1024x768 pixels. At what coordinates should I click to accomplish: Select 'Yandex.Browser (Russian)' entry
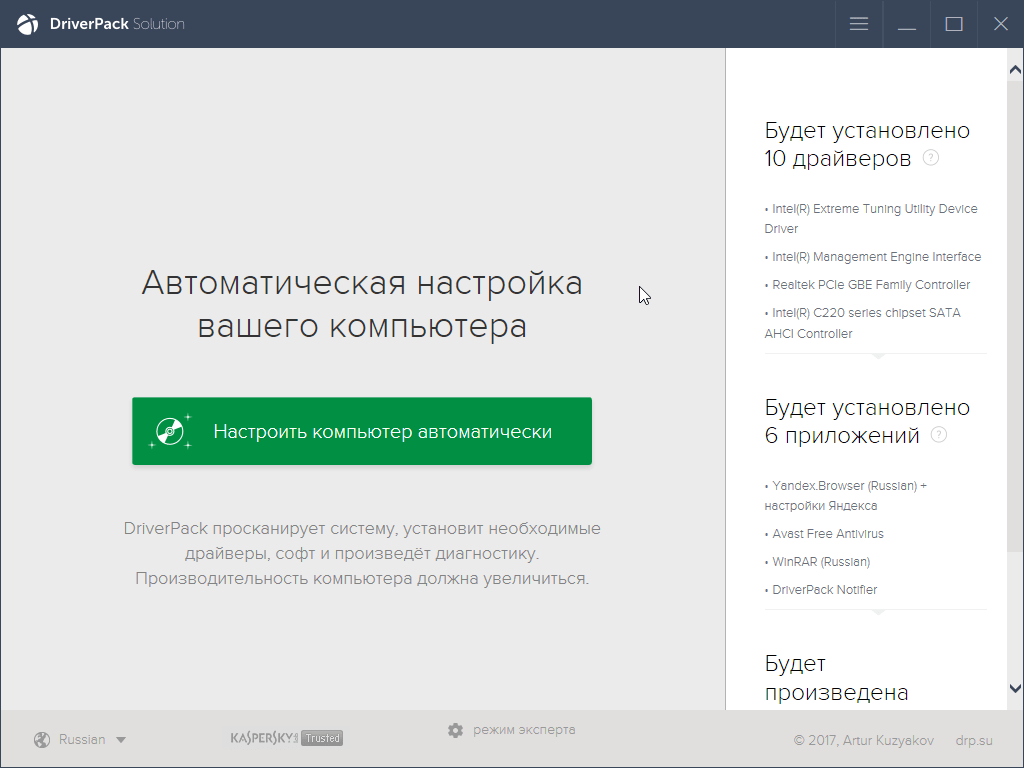[x=846, y=495]
